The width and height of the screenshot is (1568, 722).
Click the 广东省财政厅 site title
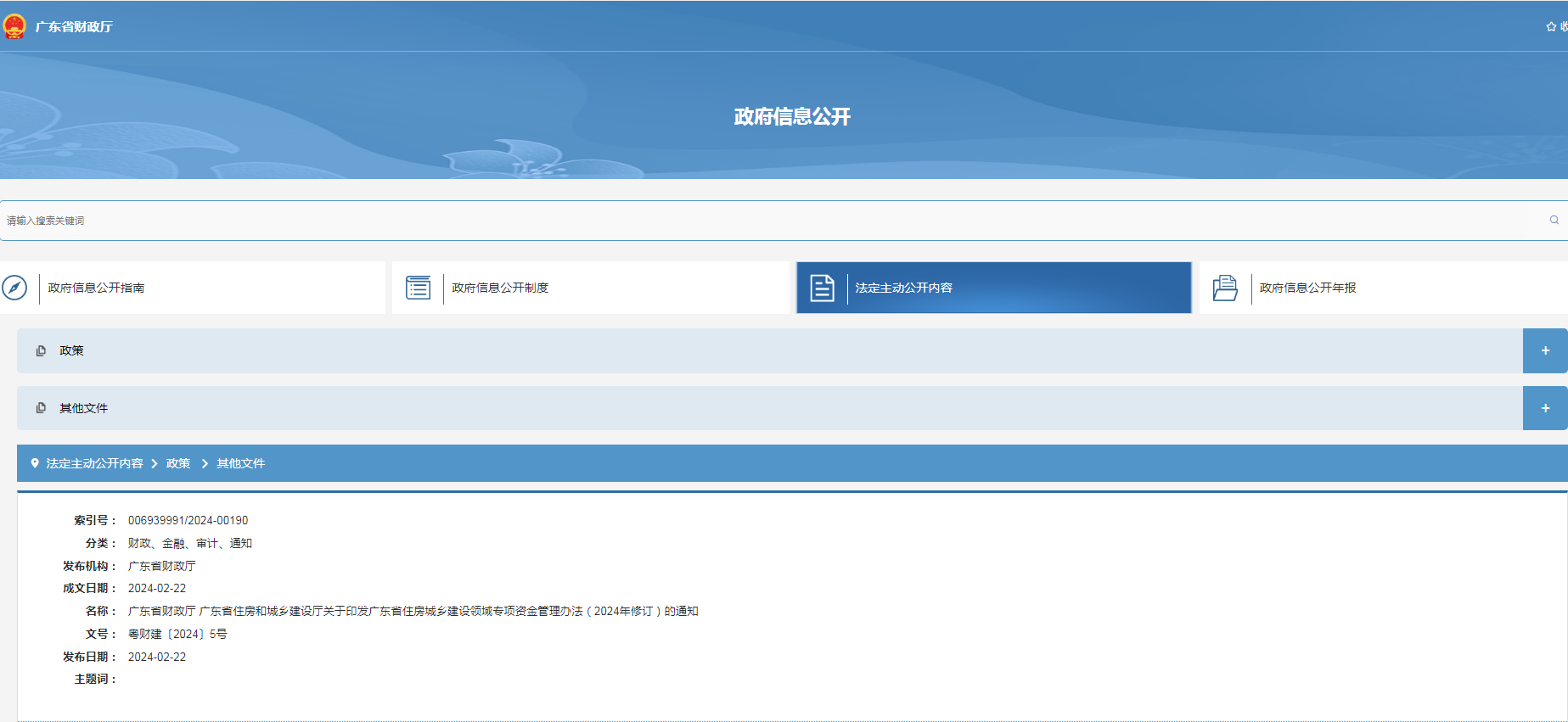point(74,27)
